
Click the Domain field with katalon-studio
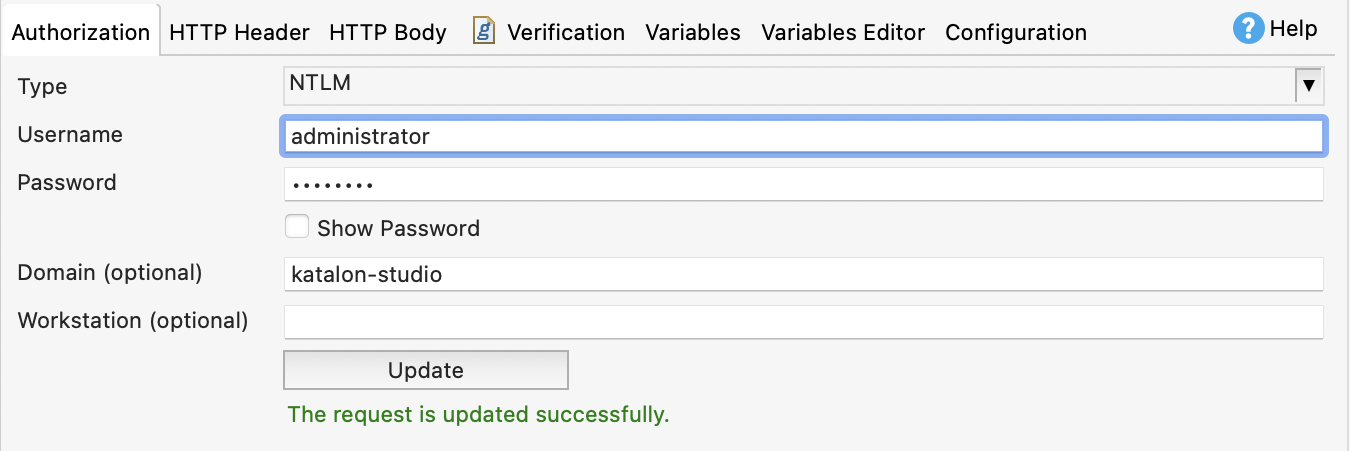coord(804,273)
